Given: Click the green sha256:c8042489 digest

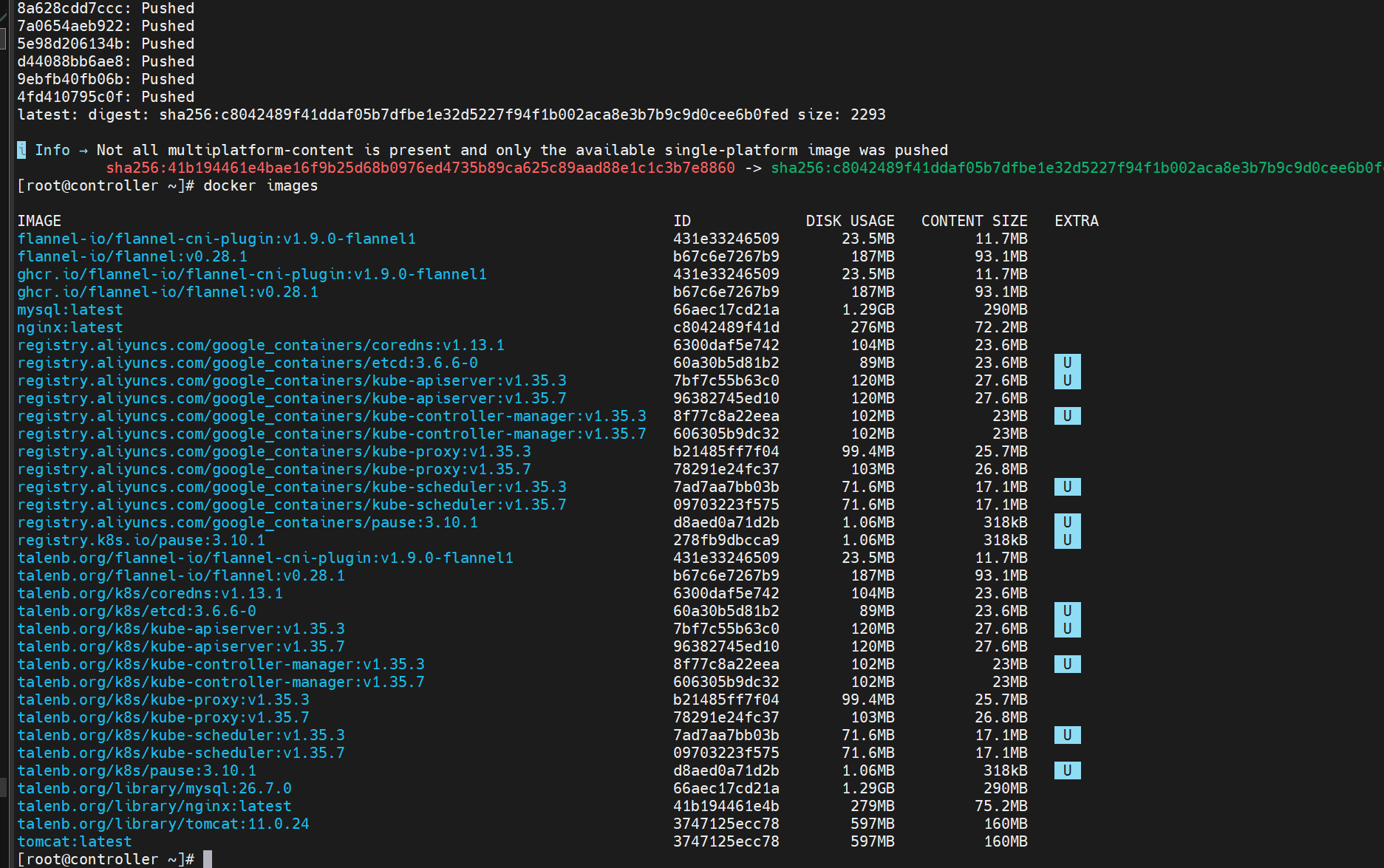Looking at the screenshot, I should (x=1077, y=168).
